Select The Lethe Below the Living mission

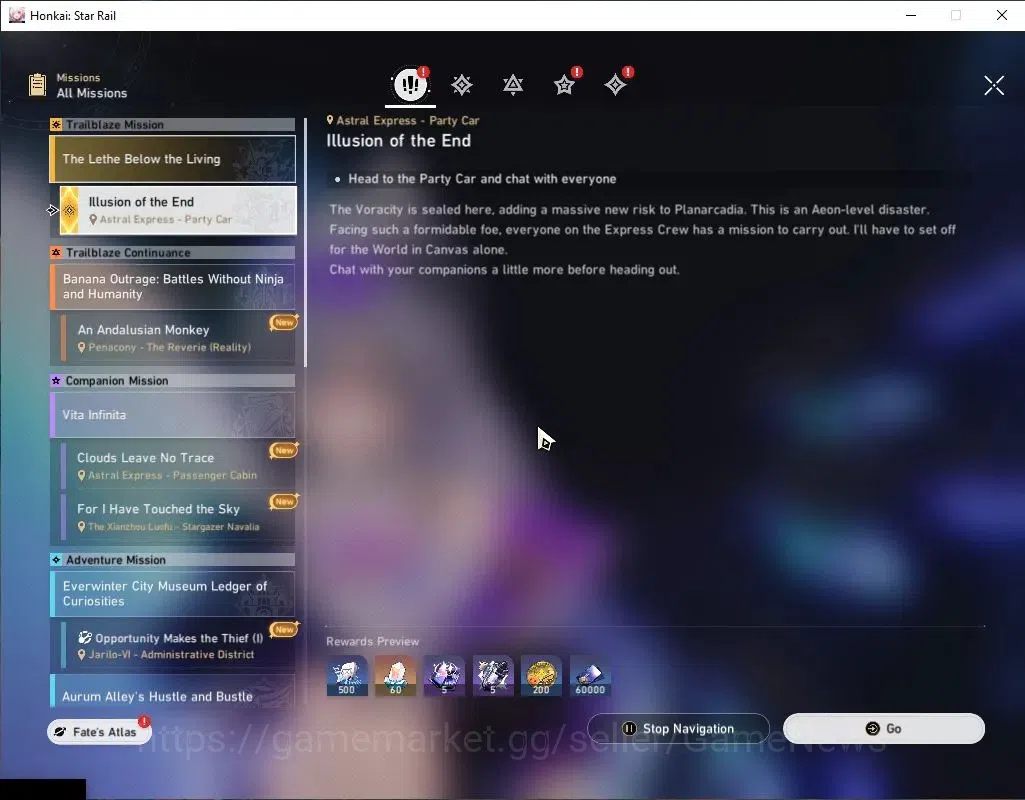coord(173,159)
